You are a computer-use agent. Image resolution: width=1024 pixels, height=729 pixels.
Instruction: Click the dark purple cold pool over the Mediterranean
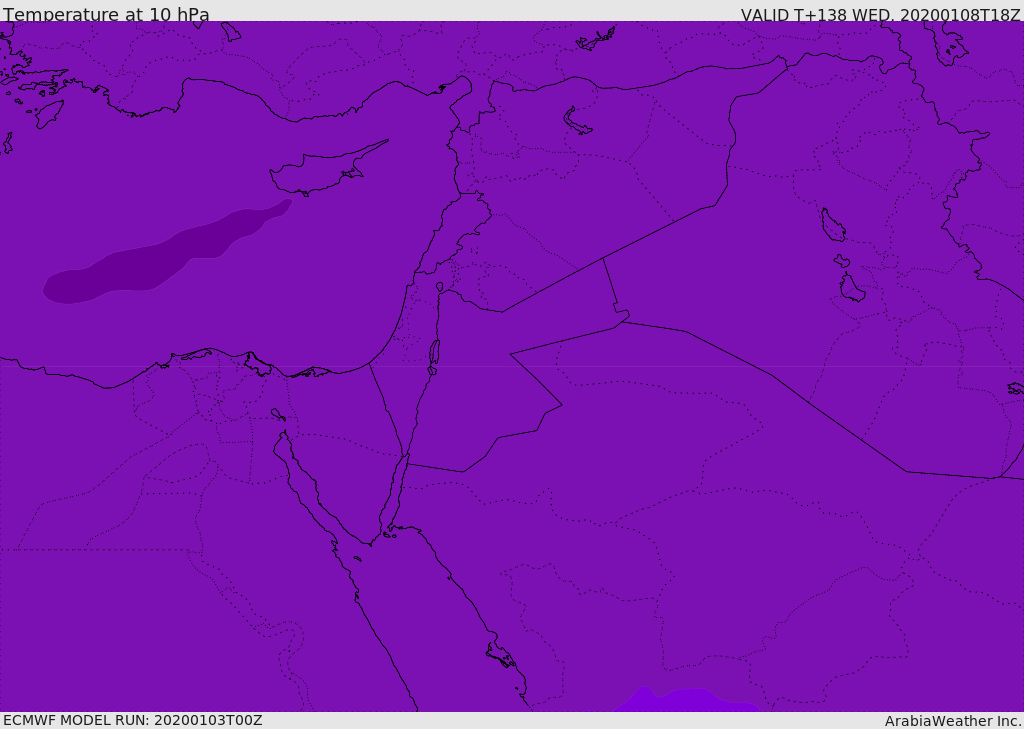167,251
